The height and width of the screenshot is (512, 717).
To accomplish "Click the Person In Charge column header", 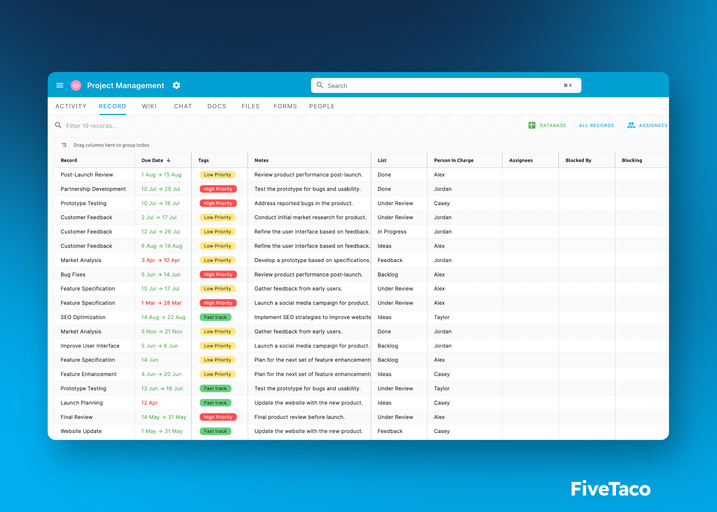I will (456, 160).
